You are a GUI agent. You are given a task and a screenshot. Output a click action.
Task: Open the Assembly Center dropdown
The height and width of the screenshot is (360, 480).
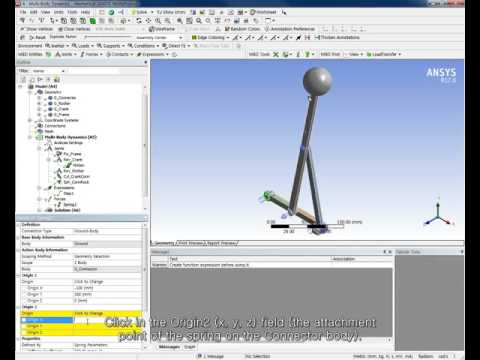(x=159, y=37)
